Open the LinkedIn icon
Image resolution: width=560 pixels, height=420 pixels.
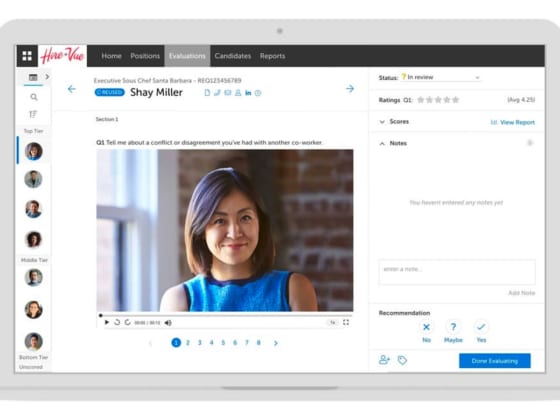[x=248, y=93]
